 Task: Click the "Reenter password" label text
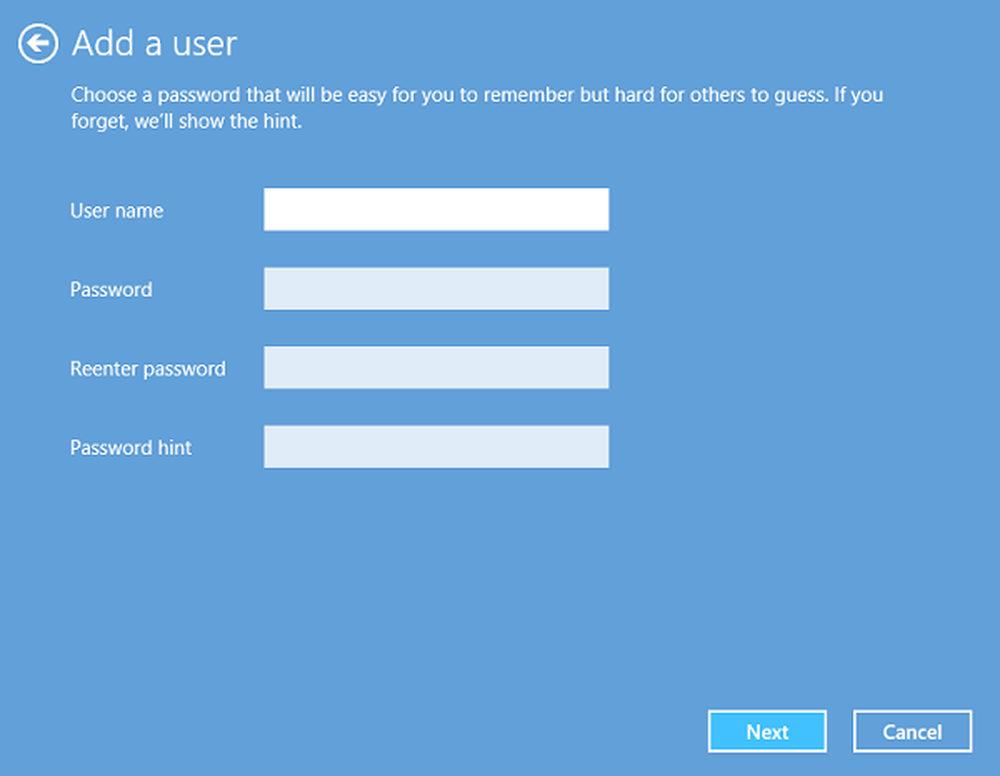(x=148, y=369)
